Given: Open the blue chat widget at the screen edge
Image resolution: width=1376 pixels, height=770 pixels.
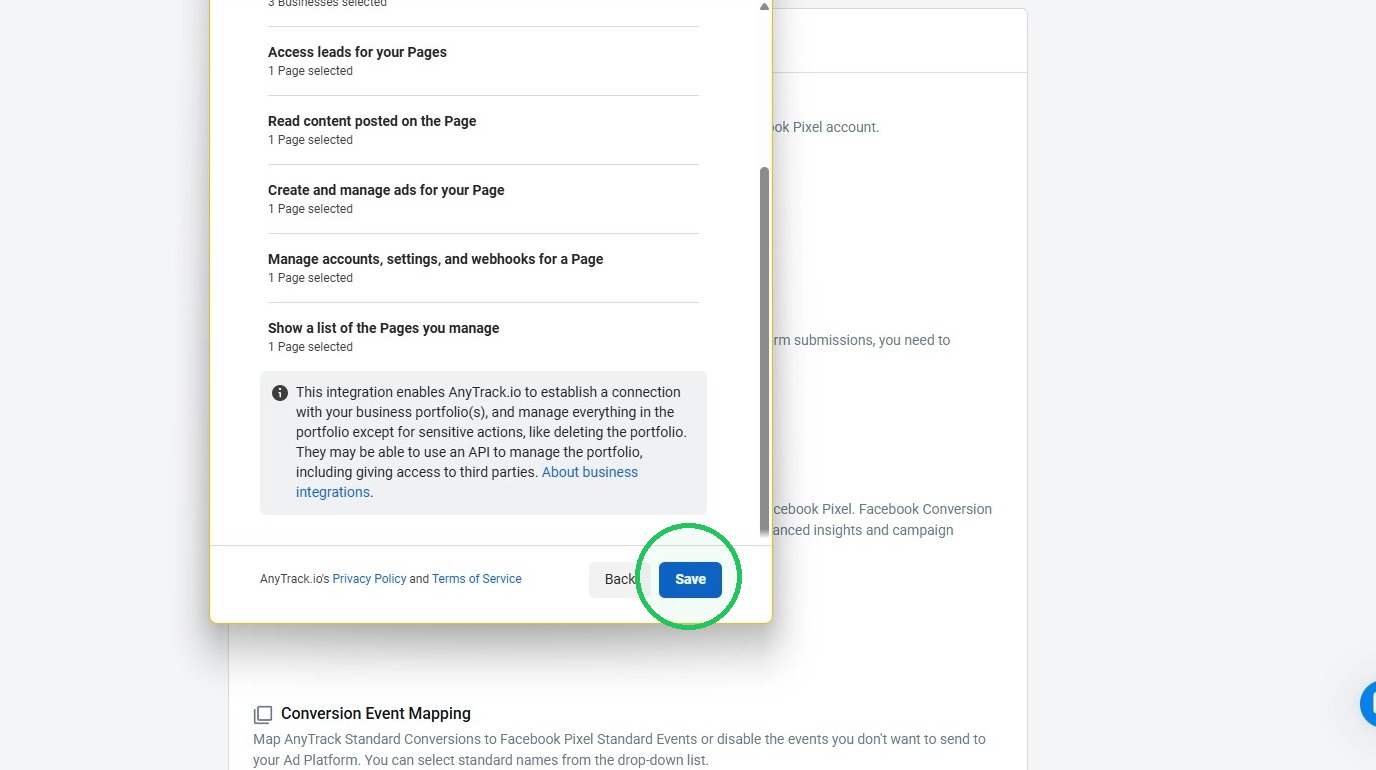Looking at the screenshot, I should (1368, 704).
